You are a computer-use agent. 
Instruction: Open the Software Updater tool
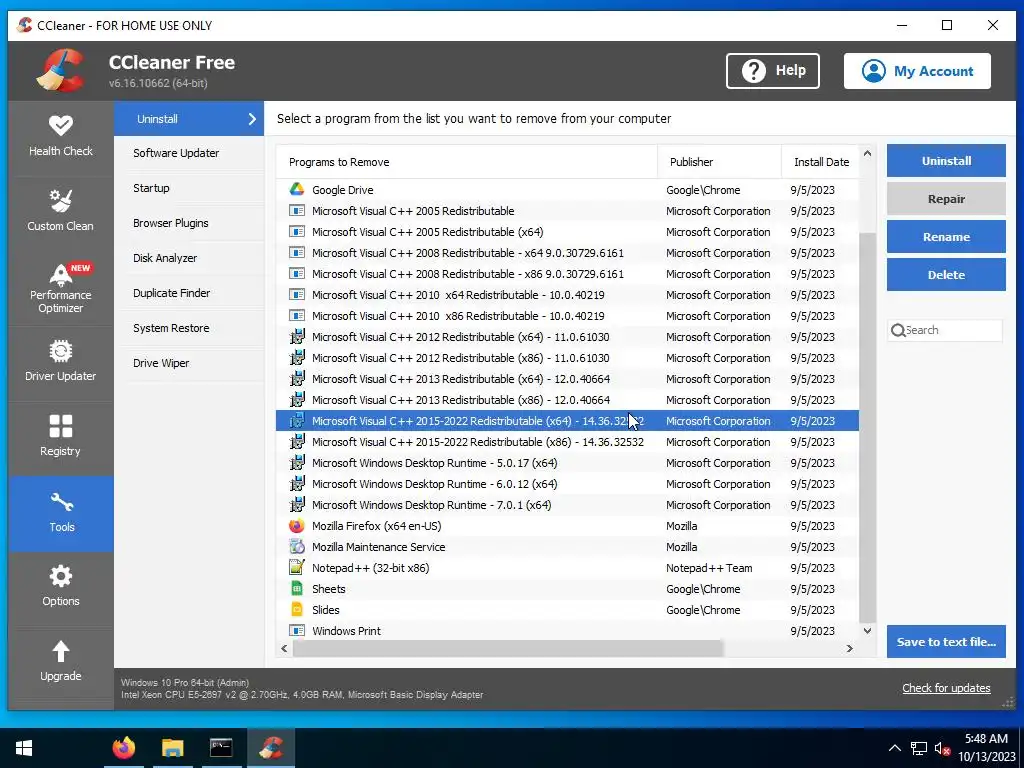pos(189,153)
